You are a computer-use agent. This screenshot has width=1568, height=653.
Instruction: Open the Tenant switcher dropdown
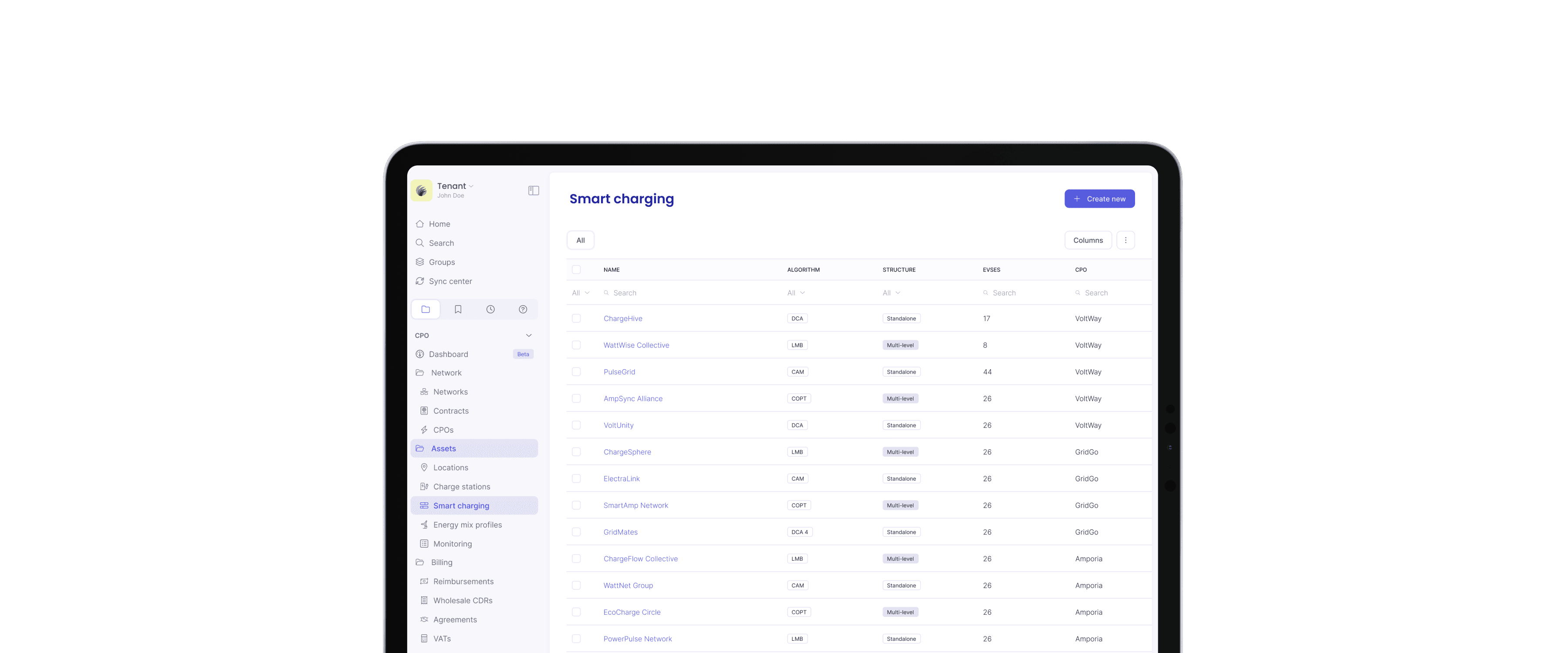point(455,186)
